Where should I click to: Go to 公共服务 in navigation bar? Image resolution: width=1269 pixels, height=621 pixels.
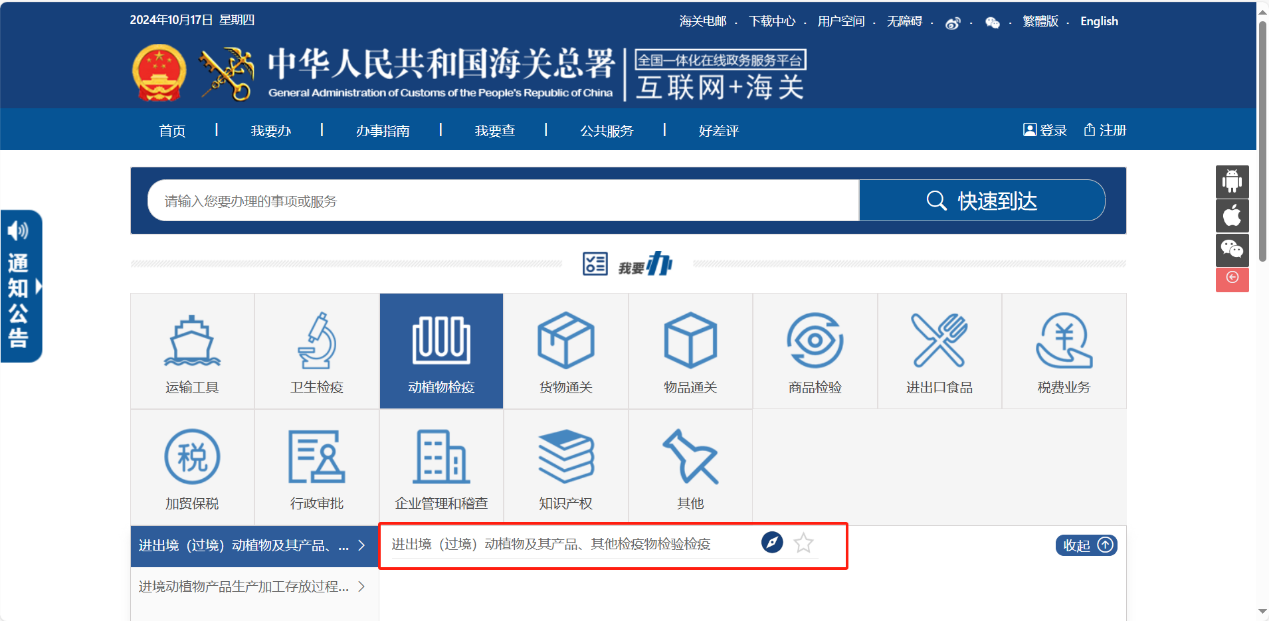click(x=606, y=131)
